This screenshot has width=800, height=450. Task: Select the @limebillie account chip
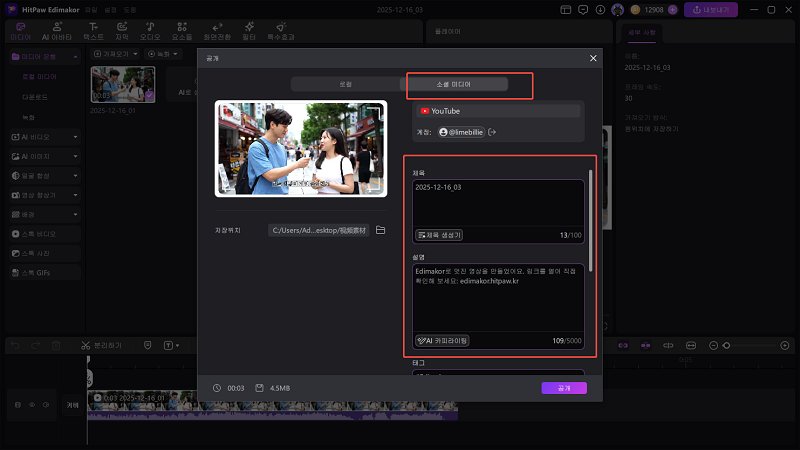coord(462,132)
